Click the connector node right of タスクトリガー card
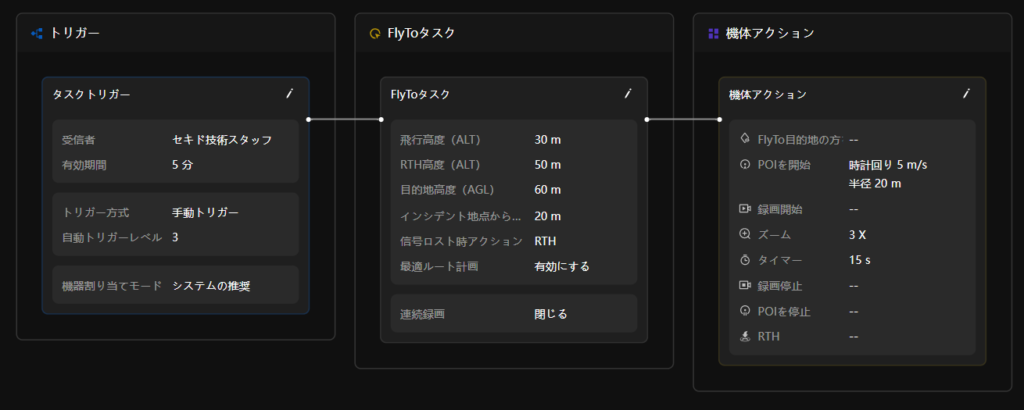This screenshot has width=1024, height=410. click(309, 119)
